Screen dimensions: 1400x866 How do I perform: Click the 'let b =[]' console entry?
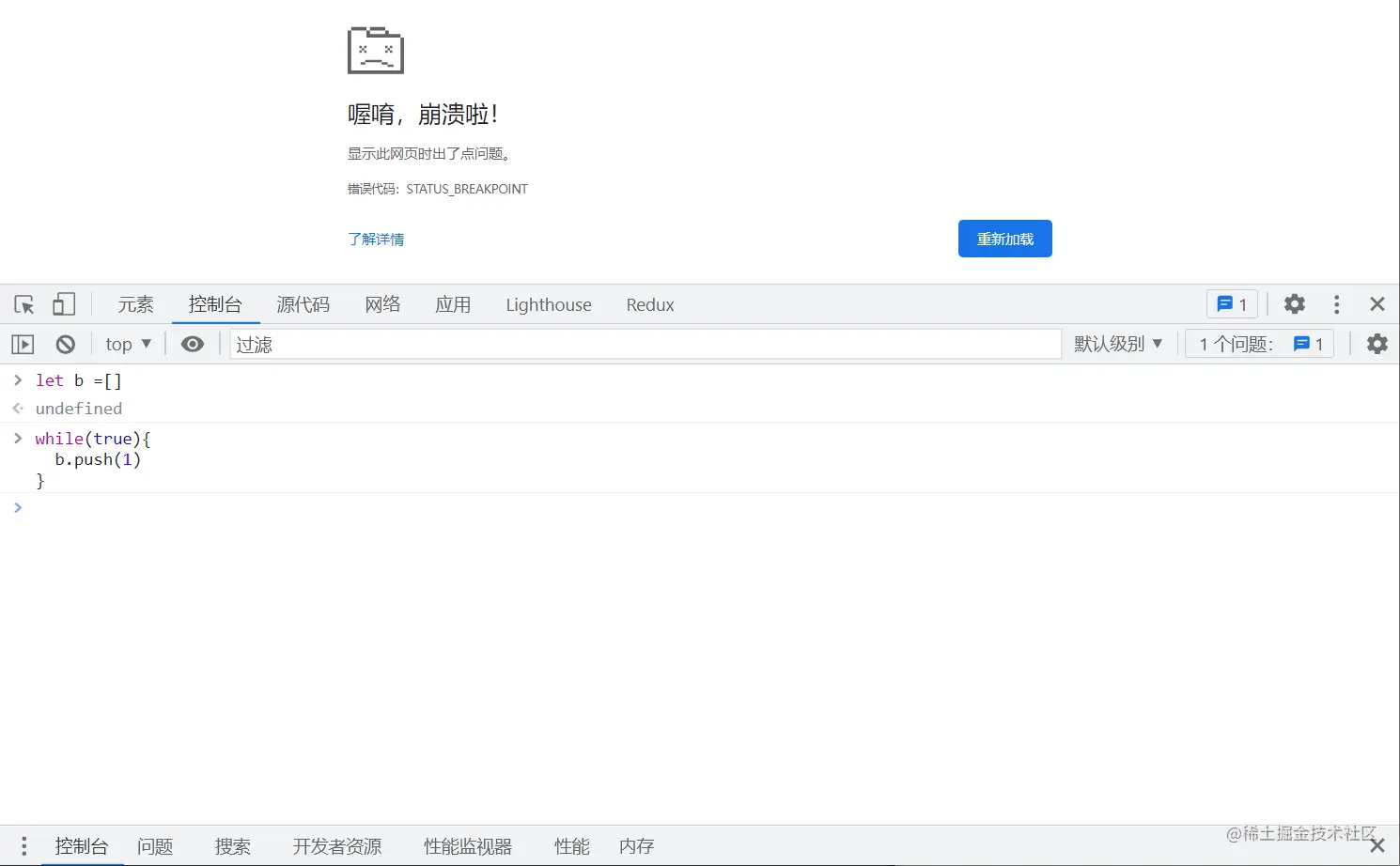pyautogui.click(x=79, y=380)
